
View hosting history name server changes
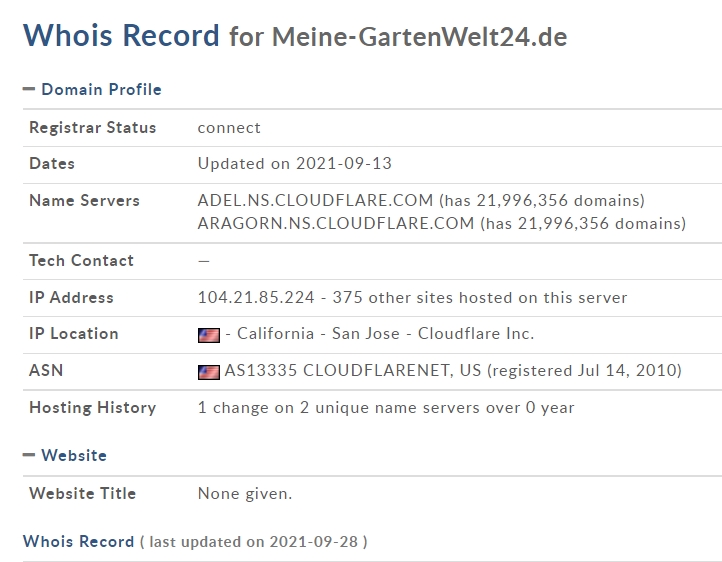pos(386,408)
